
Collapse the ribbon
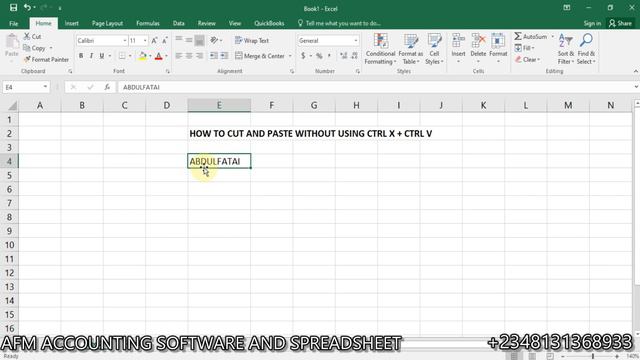click(636, 71)
